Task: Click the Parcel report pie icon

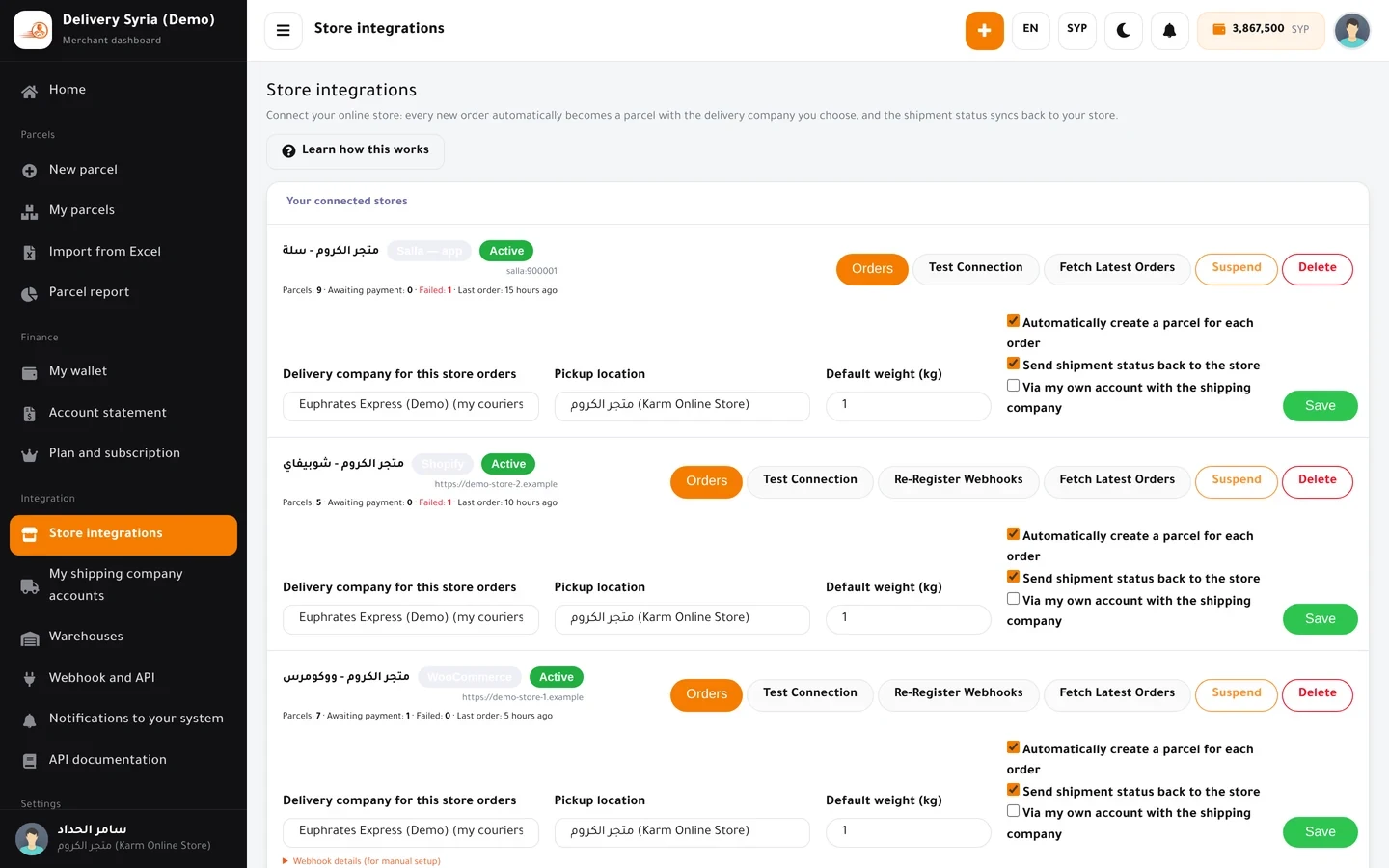Action: pos(30,293)
